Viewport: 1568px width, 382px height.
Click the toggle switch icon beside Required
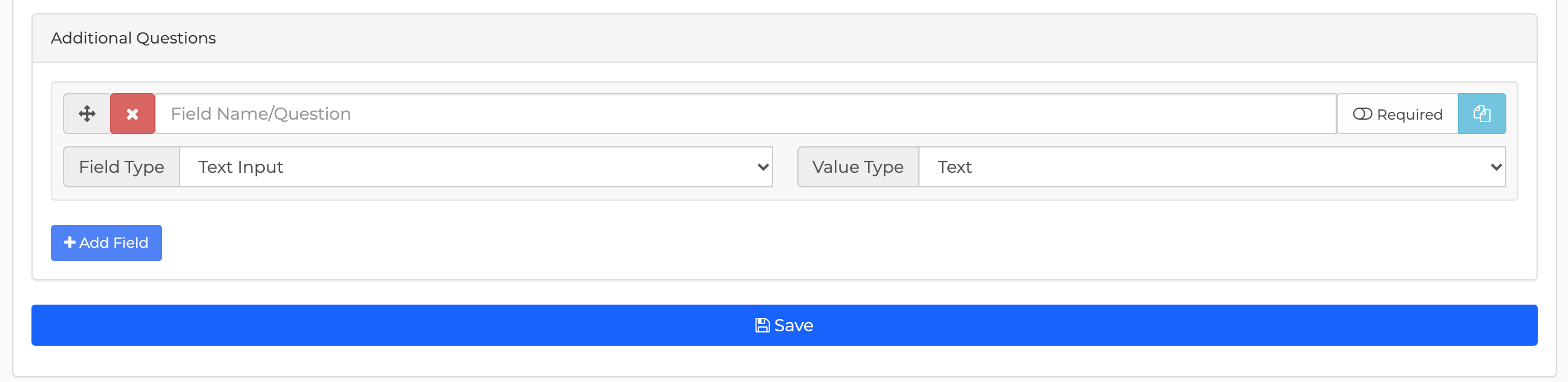[x=1362, y=114]
